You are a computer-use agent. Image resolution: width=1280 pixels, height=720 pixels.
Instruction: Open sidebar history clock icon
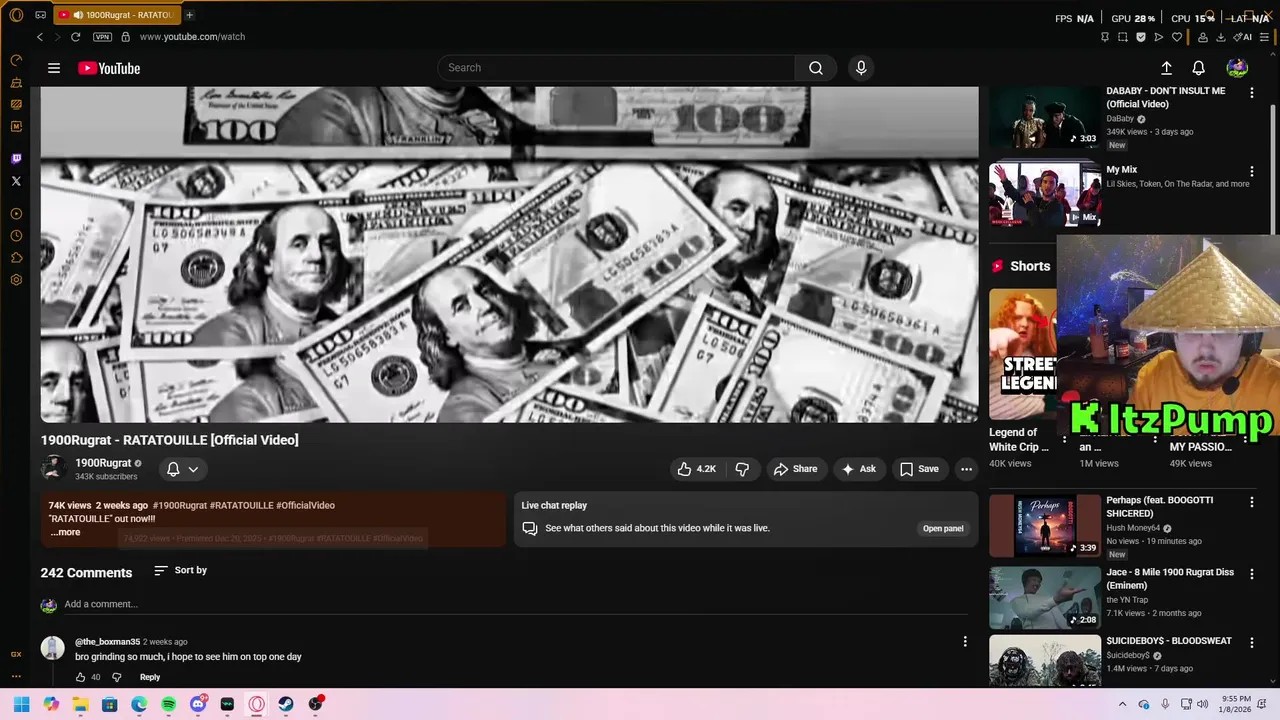click(x=16, y=236)
